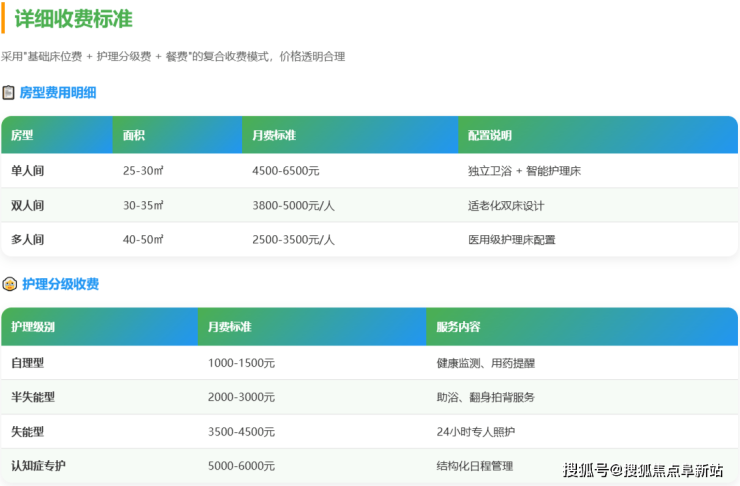Click the face icon beside 护理分级收费
The width and height of the screenshot is (740, 486).
tap(9, 284)
